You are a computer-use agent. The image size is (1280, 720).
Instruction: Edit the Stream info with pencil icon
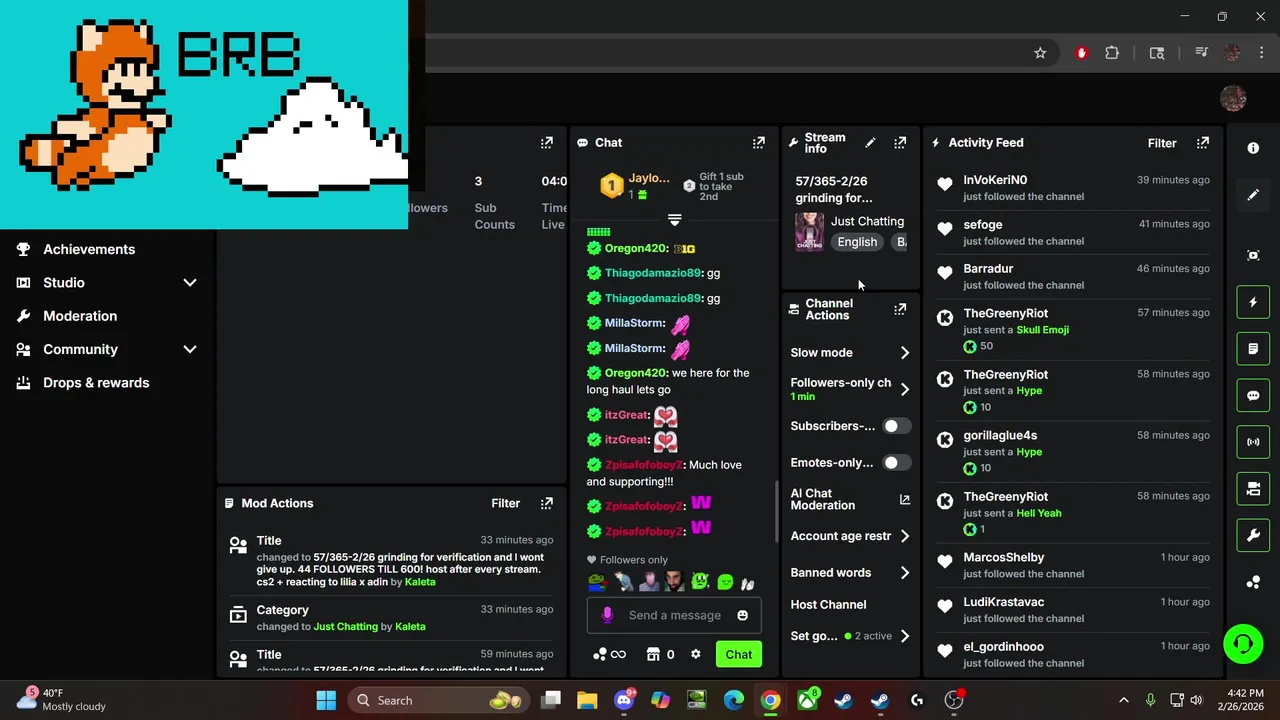(x=870, y=143)
